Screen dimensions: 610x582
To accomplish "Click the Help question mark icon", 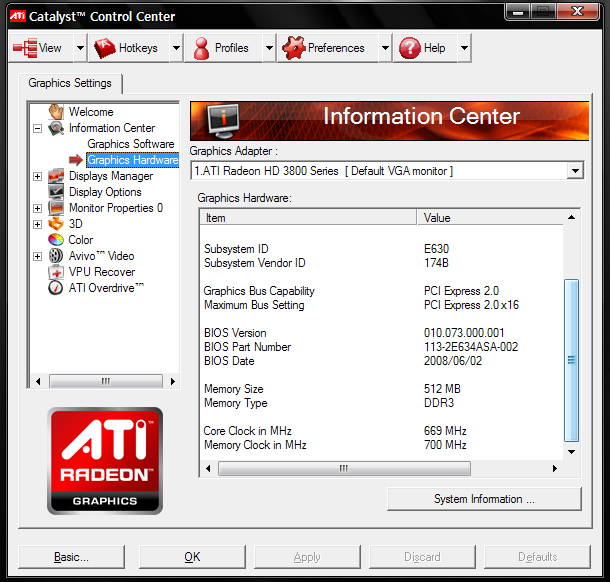I will (x=410, y=48).
